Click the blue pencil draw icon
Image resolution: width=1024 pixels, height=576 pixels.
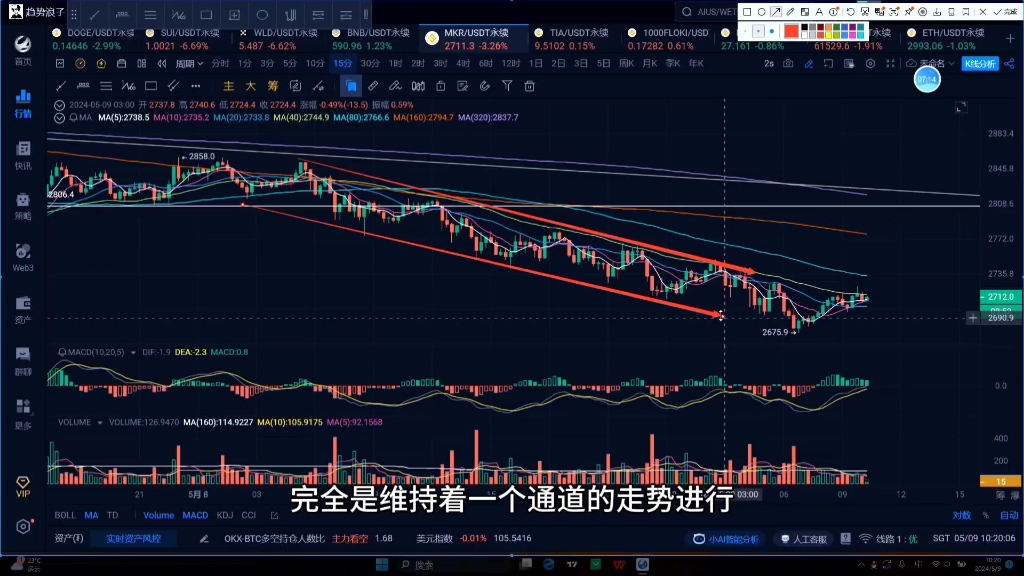[x=808, y=63]
